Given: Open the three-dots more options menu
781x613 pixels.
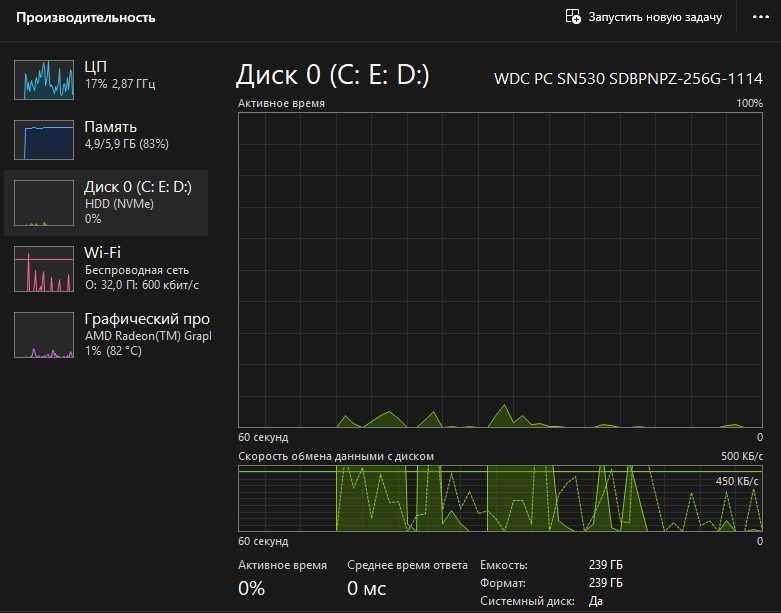Looking at the screenshot, I should 761,17.
